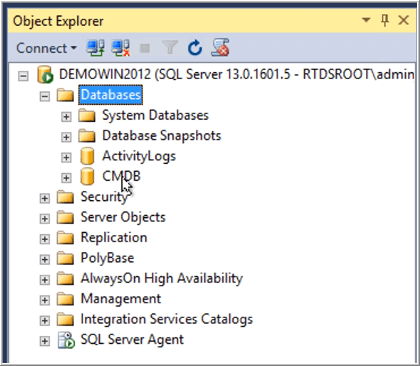This screenshot has width=420, height=366.
Task: Click the Security folder icon
Action: pyautogui.click(x=65, y=197)
